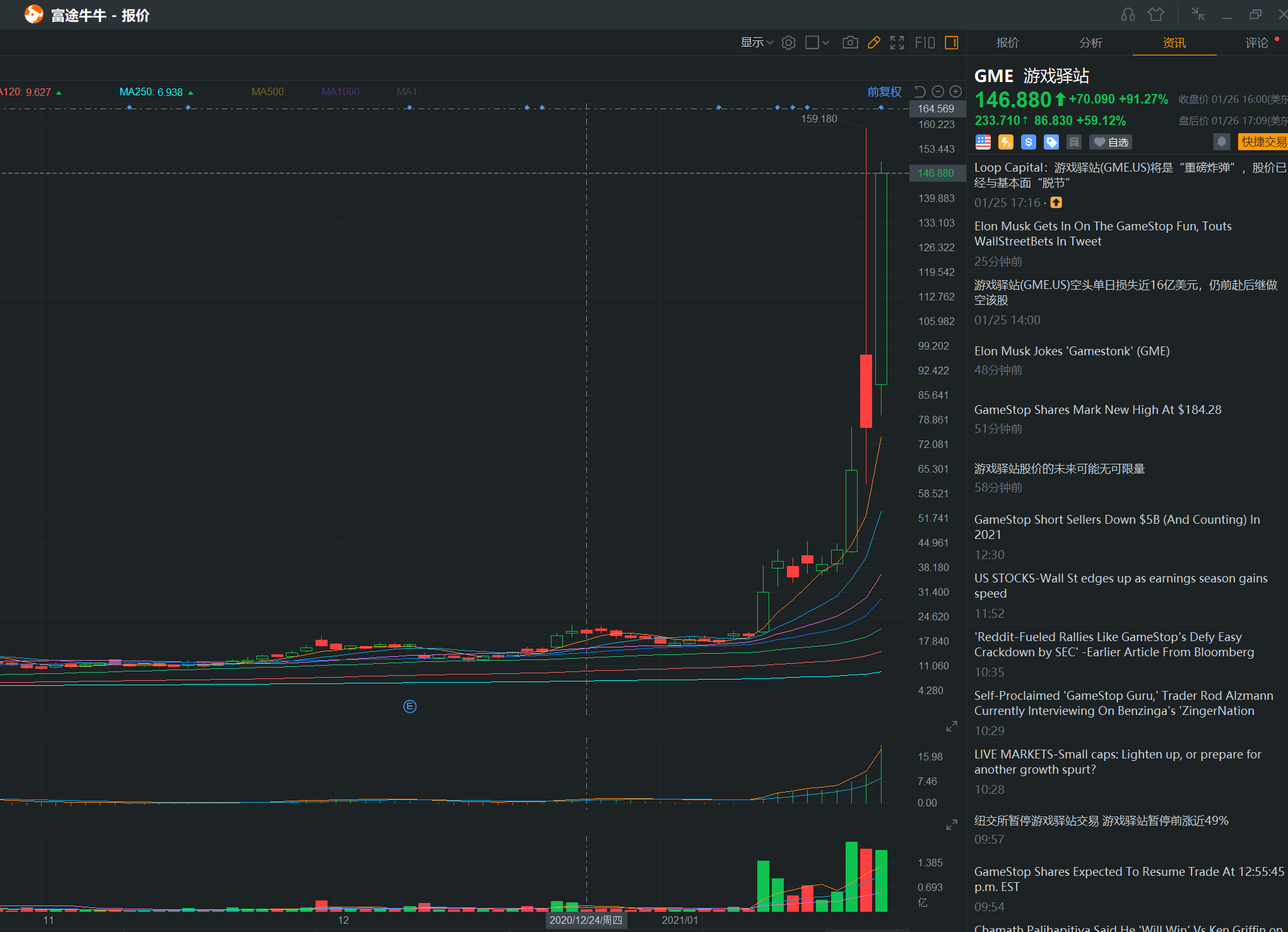The width and height of the screenshot is (1288, 932).
Task: Open the 显示 display dropdown
Action: click(x=757, y=42)
